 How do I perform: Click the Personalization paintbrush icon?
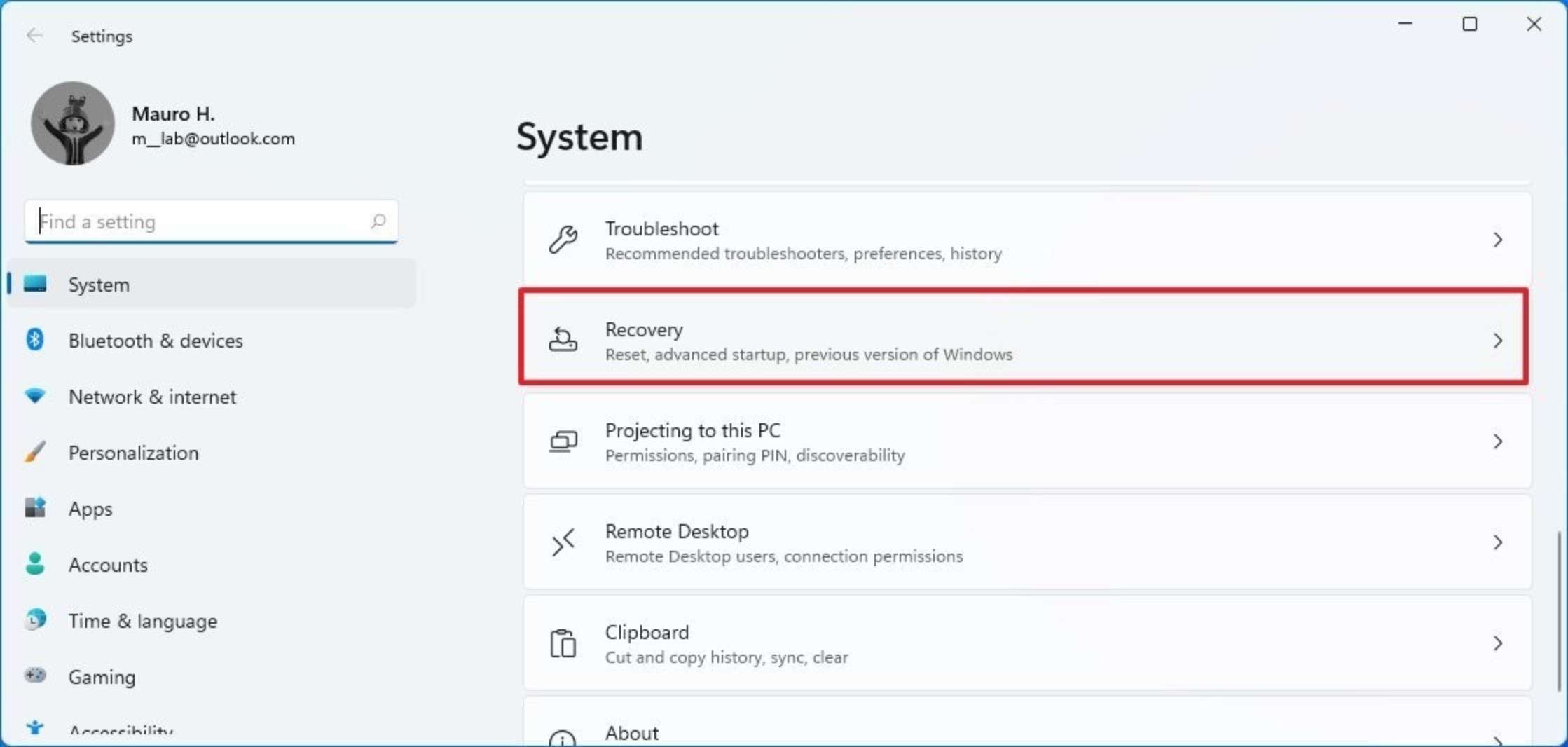click(x=35, y=452)
